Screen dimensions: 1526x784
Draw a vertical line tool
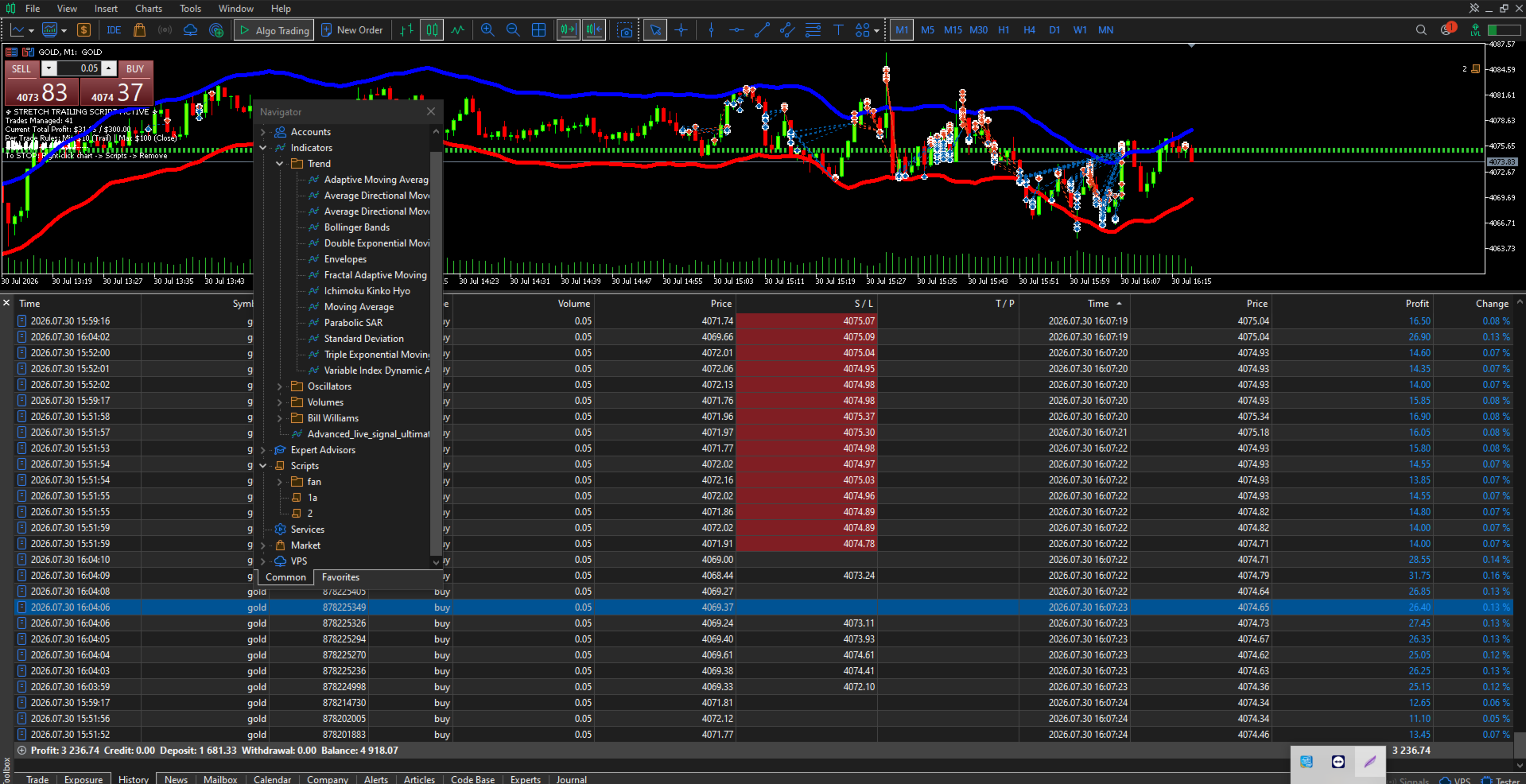coord(711,30)
